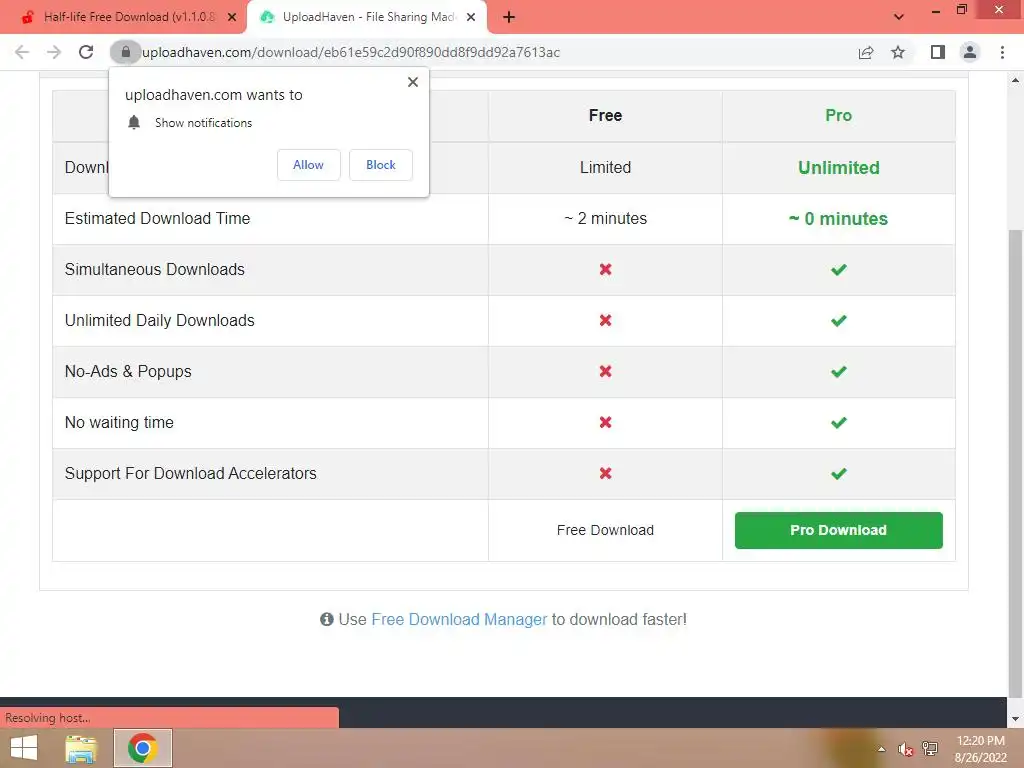The height and width of the screenshot is (768, 1024).
Task: Block notifications from uploadhaven.com
Action: [381, 165]
